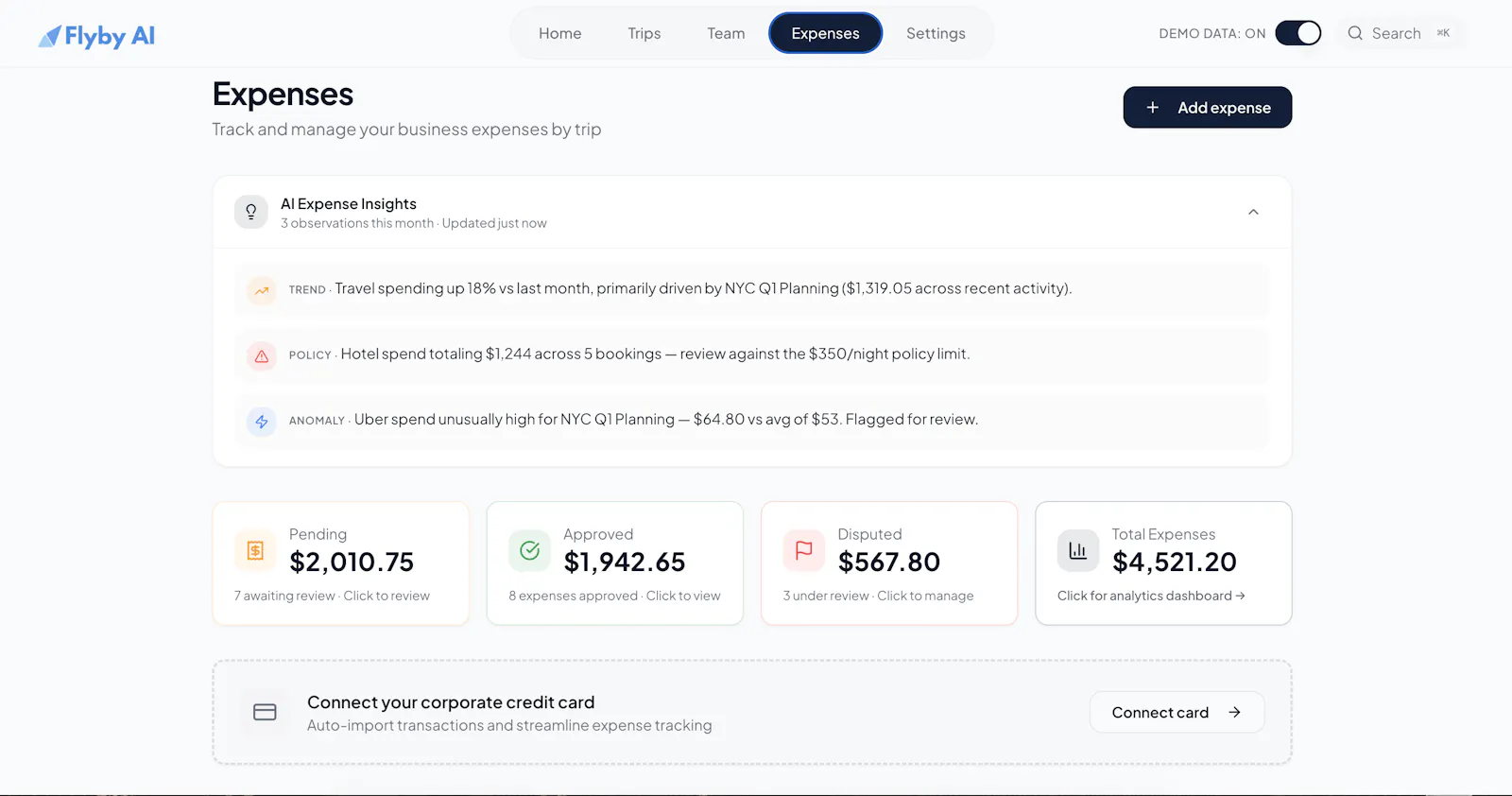Image resolution: width=1512 pixels, height=796 pixels.
Task: Click for analytics dashboard link
Action: coord(1151,596)
